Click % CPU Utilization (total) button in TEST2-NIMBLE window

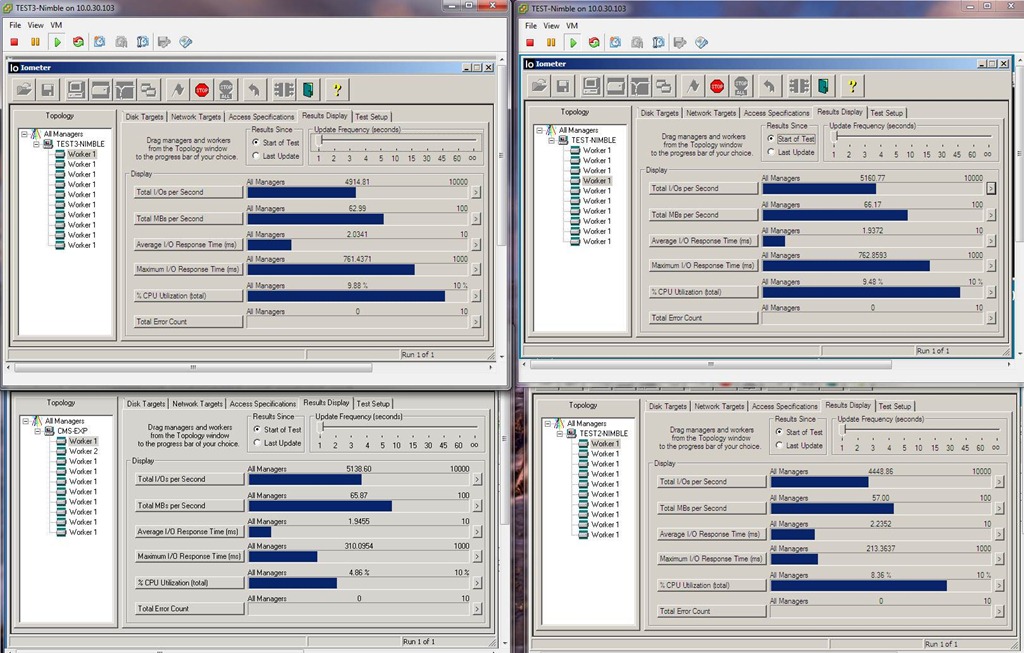711,585
